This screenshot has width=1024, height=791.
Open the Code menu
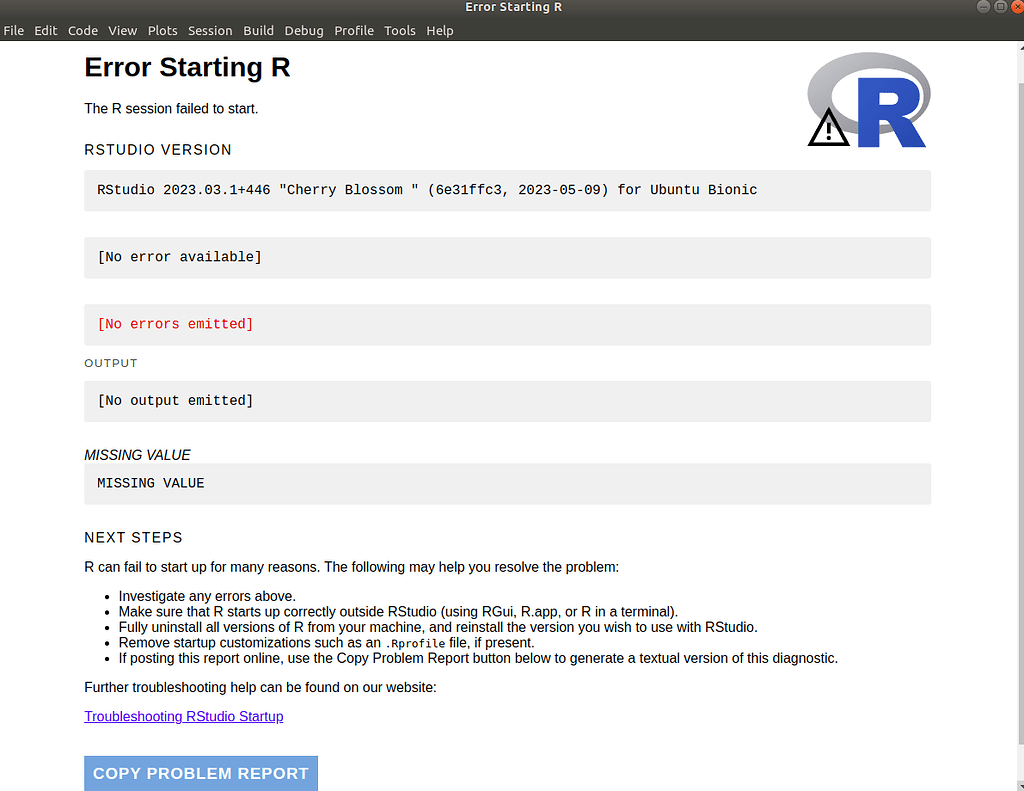pyautogui.click(x=83, y=30)
